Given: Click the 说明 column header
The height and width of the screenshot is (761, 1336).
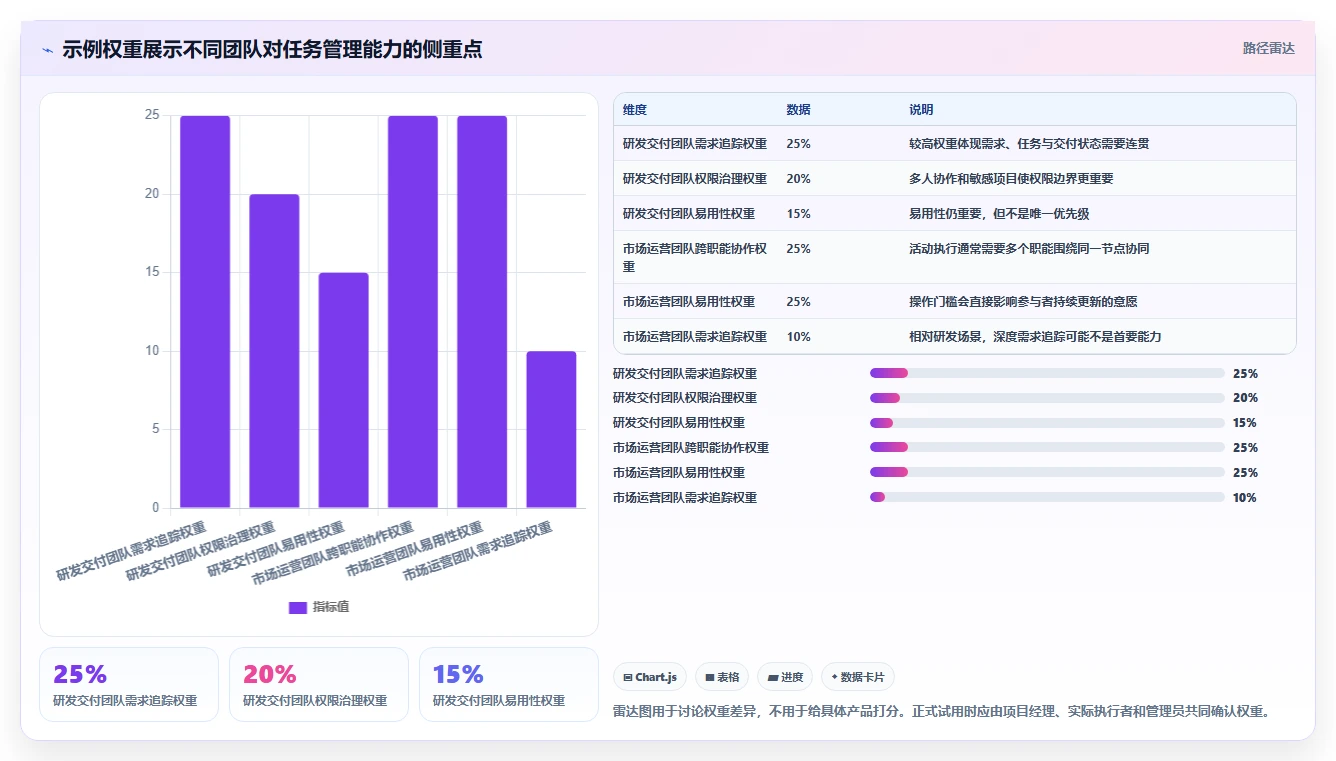Looking at the screenshot, I should pos(921,110).
